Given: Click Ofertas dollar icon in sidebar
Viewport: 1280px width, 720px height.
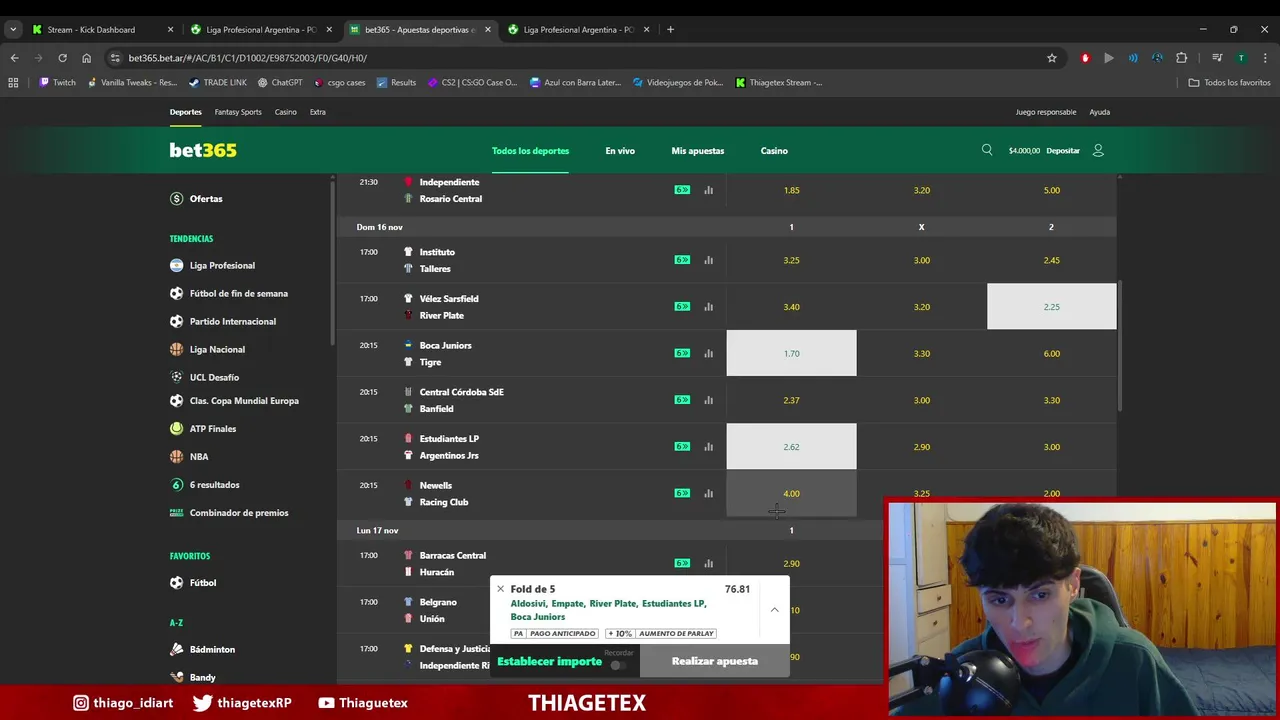Looking at the screenshot, I should tap(177, 199).
